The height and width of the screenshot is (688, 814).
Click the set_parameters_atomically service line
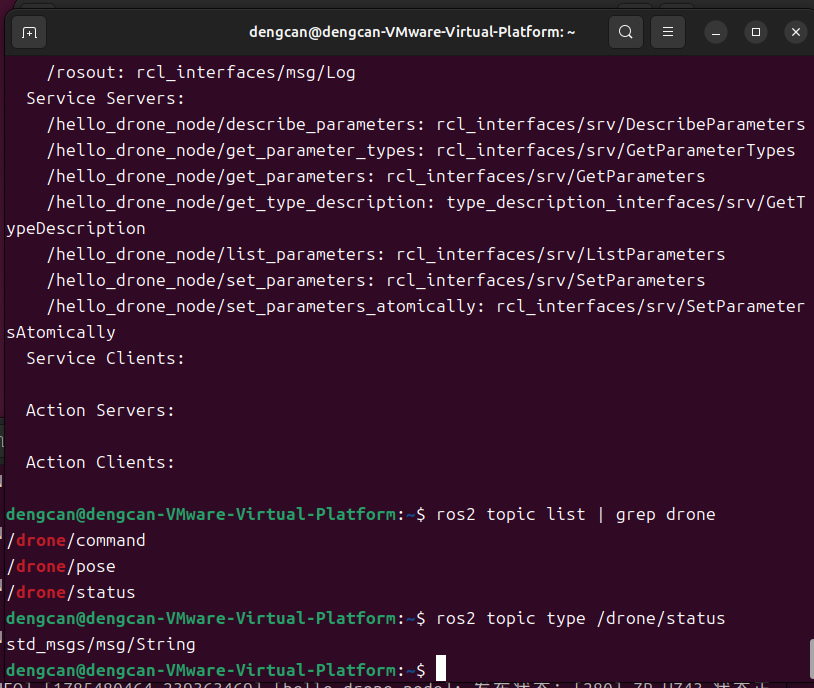coord(426,306)
